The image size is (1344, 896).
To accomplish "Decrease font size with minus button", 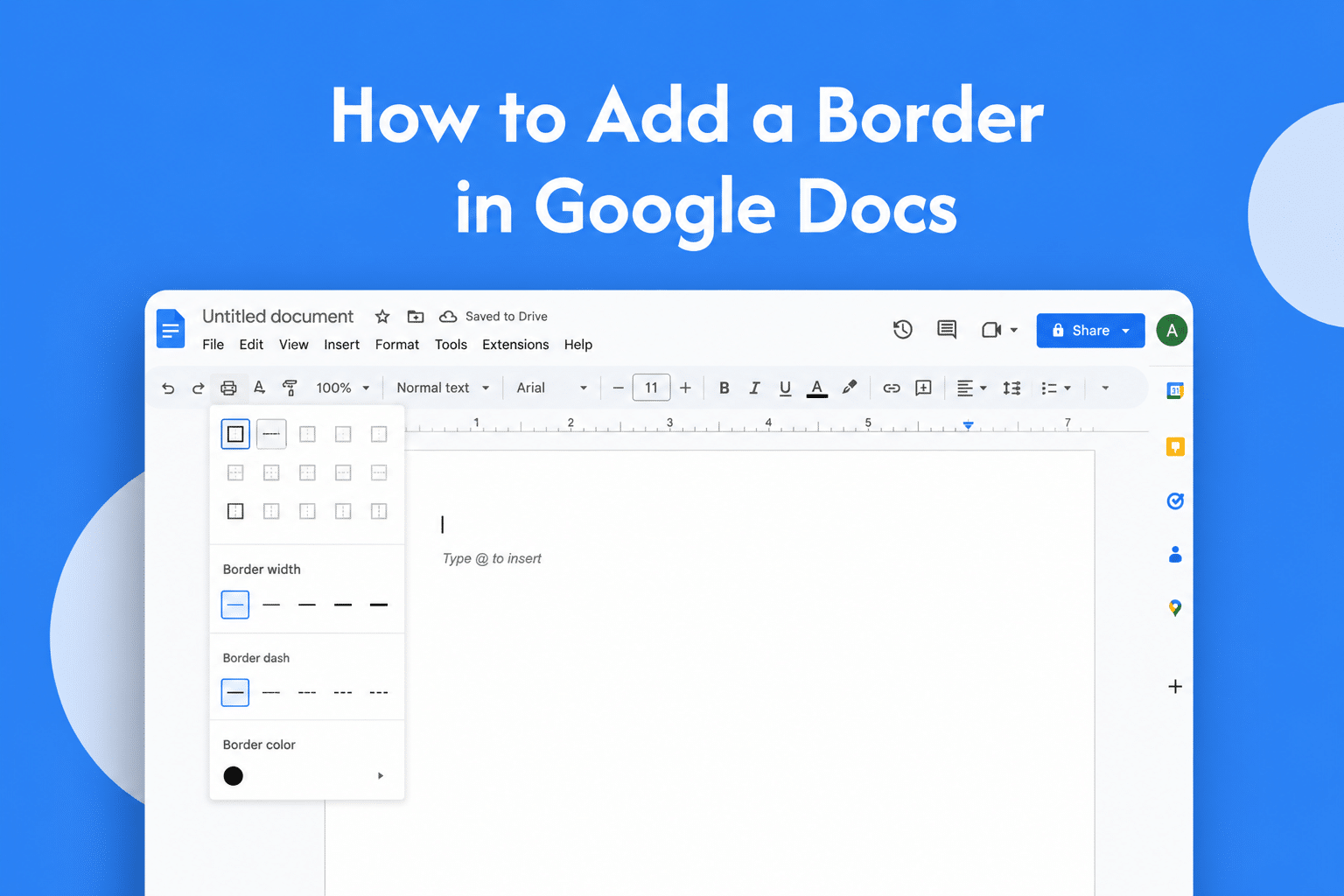I will pos(619,388).
